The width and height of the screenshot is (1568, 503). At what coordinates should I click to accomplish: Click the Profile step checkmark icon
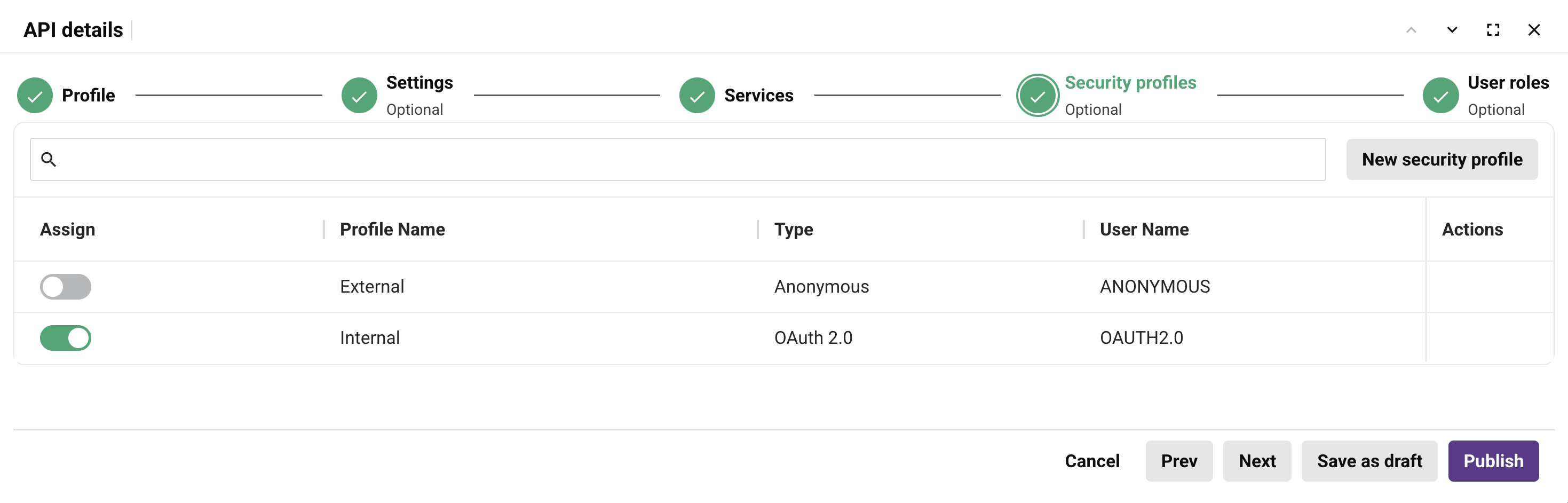coord(35,95)
